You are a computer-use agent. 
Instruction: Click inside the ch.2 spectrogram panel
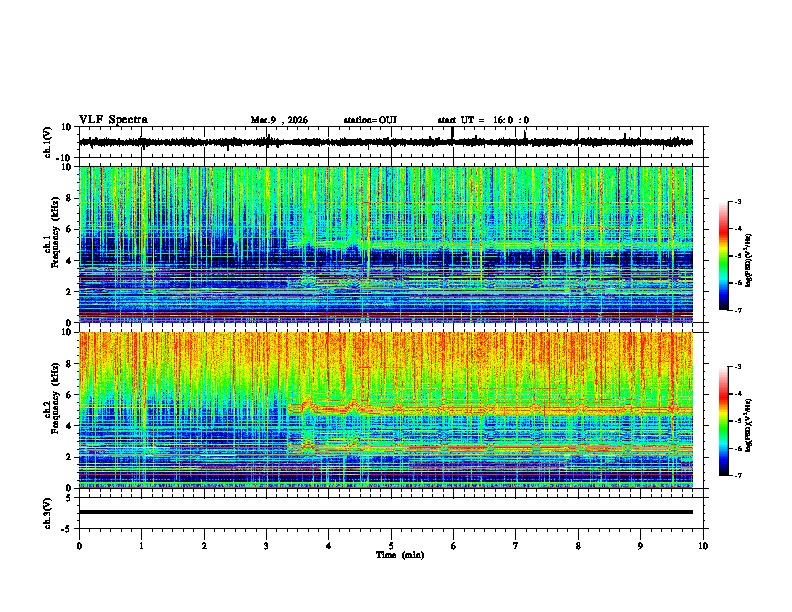click(386, 410)
